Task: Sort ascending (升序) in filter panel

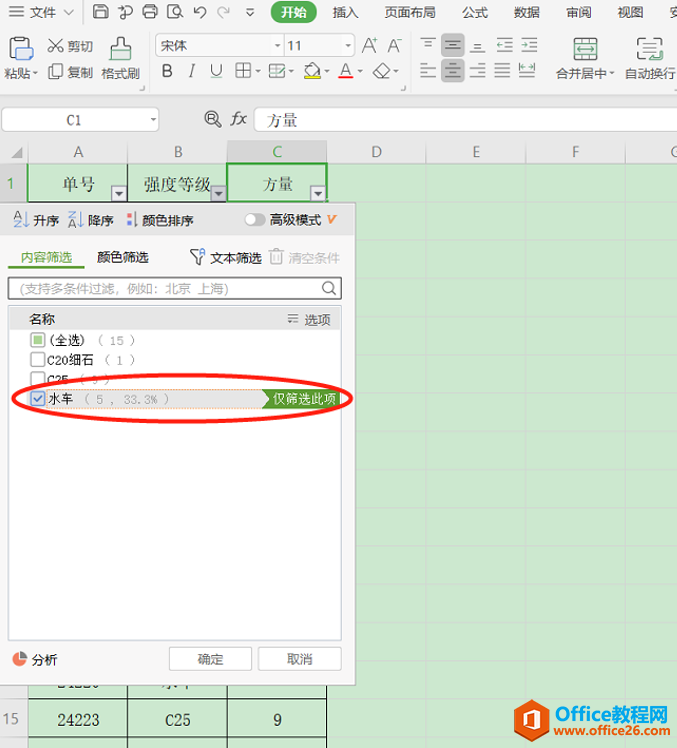Action: pos(36,220)
